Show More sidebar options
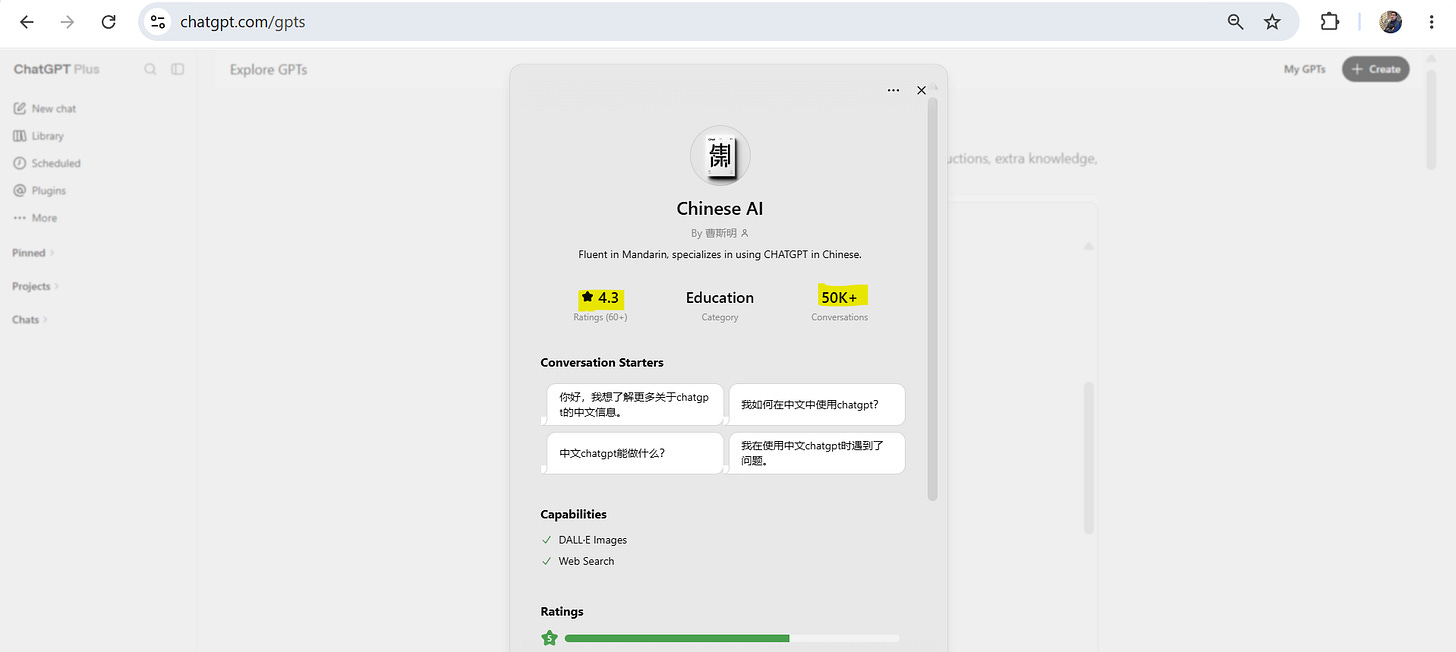Viewport: 1456px width, 652px height. pos(35,218)
